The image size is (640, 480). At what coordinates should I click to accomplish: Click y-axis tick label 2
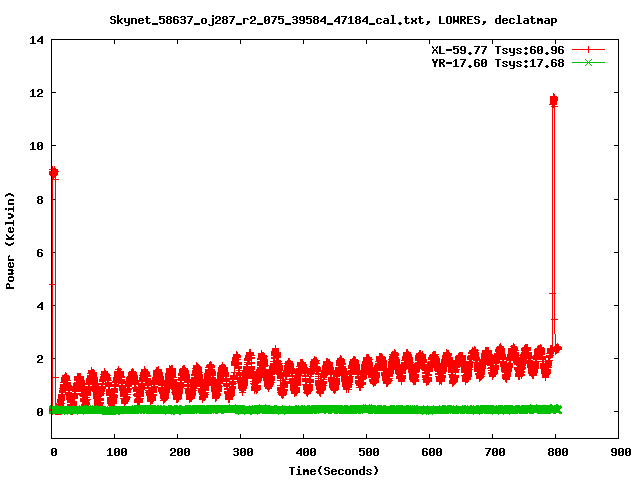point(40,359)
